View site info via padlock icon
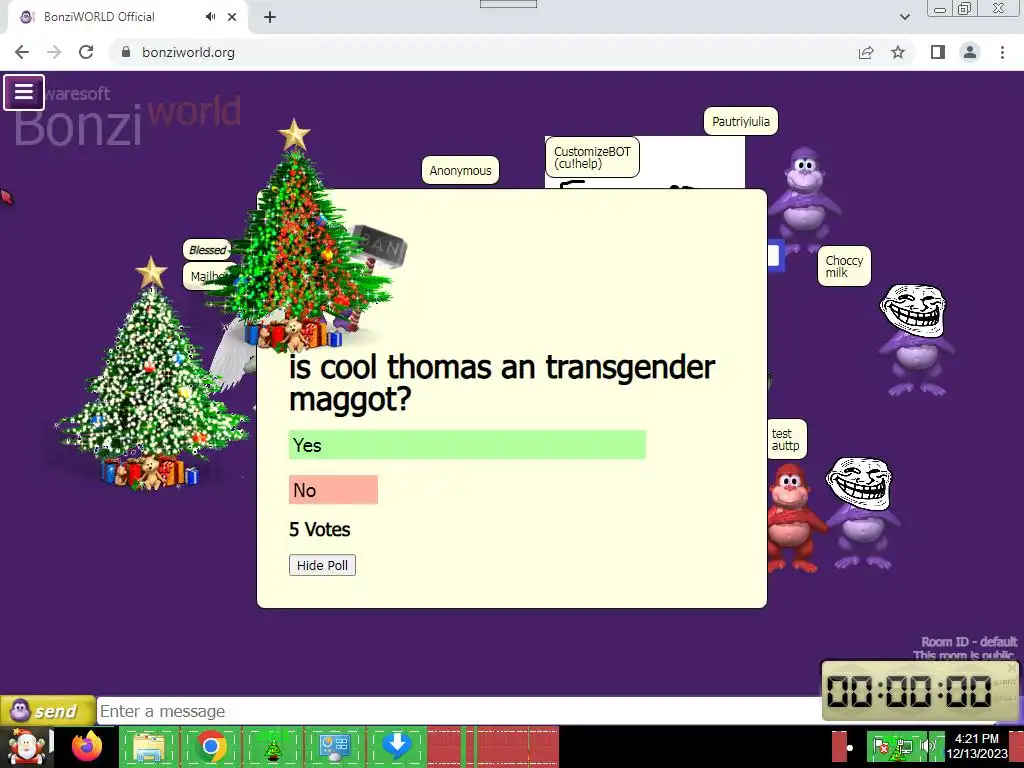The image size is (1024, 768). coord(126,52)
